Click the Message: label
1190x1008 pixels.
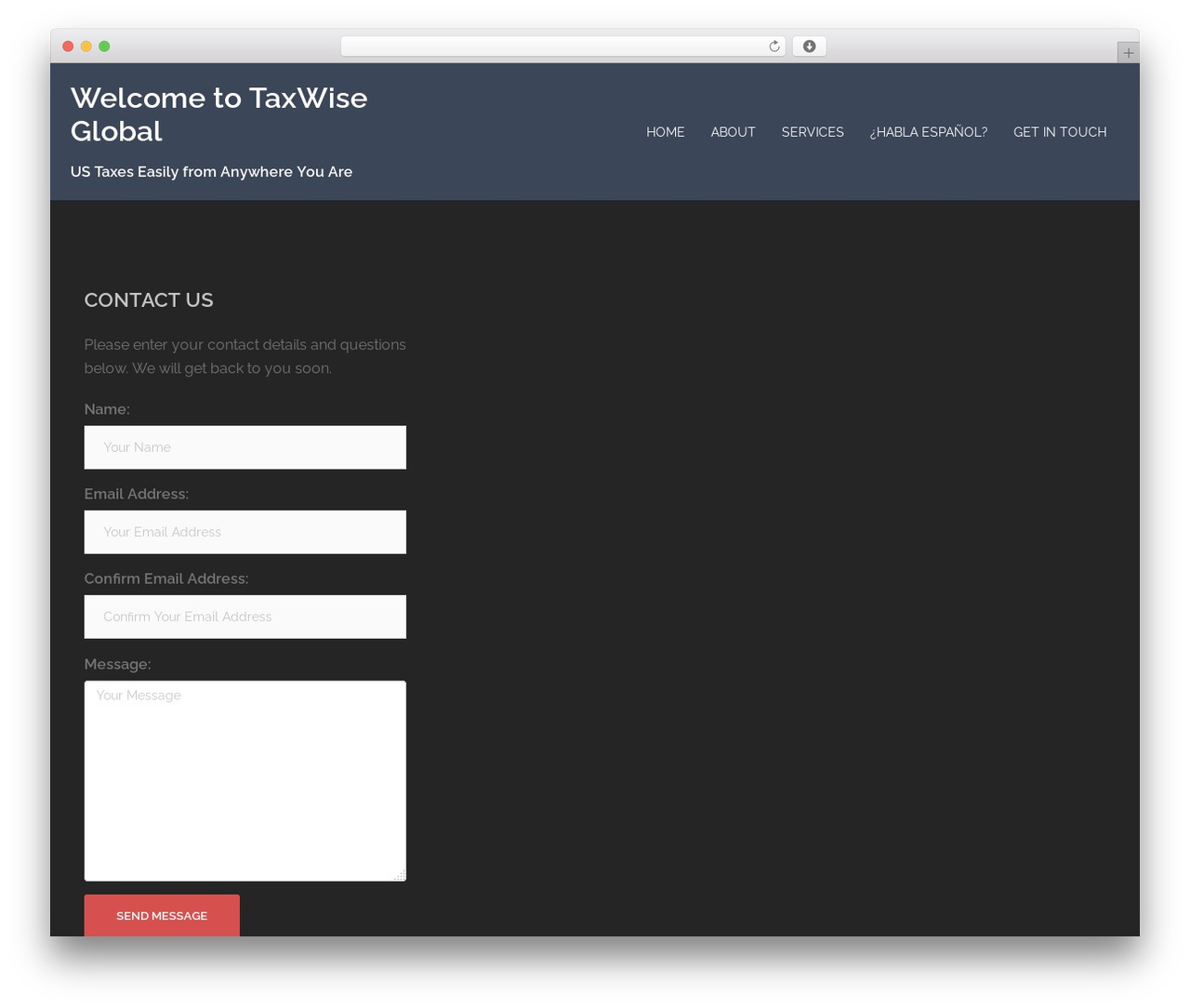pos(117,664)
